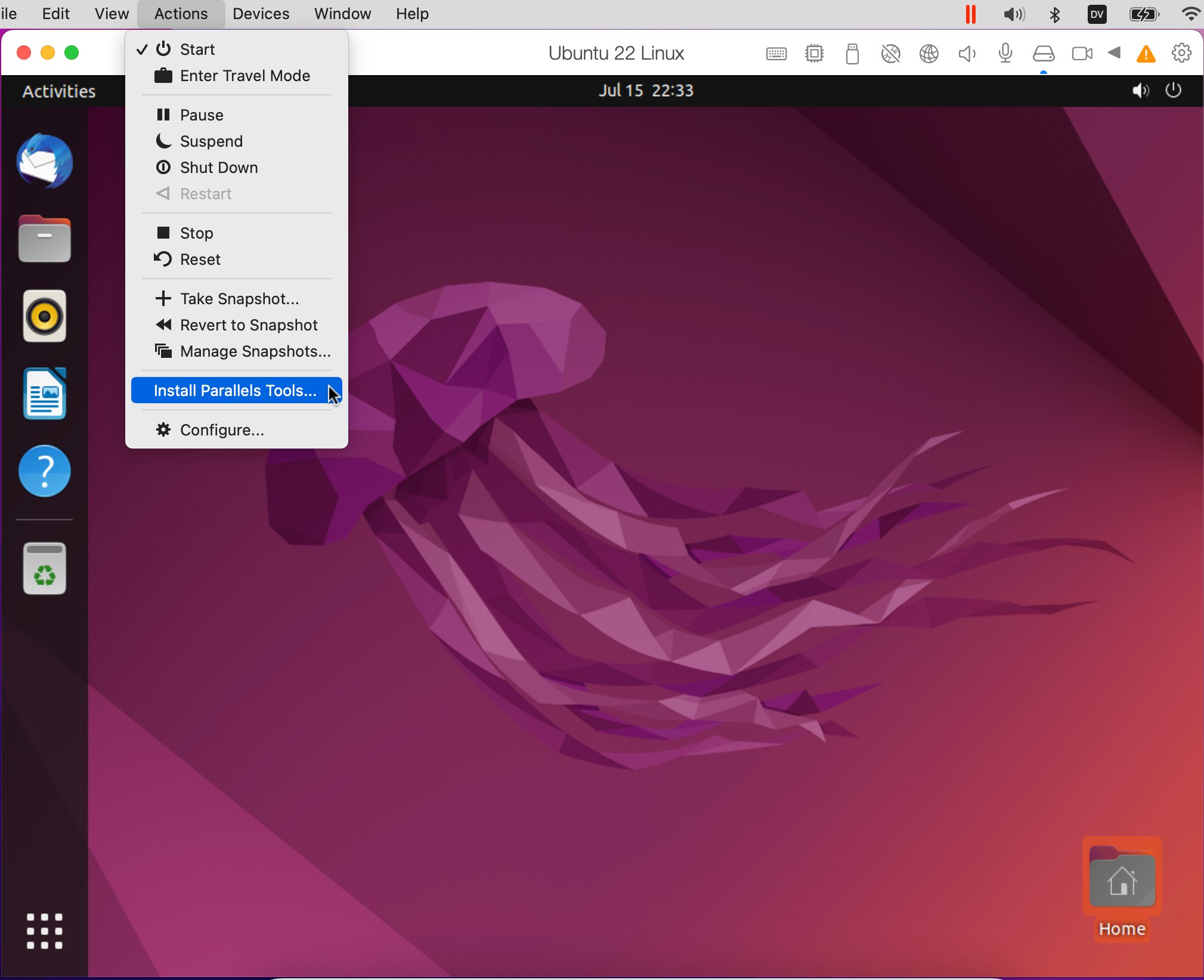
Task: Open the hard disk icon in toolbar
Action: (x=1043, y=54)
